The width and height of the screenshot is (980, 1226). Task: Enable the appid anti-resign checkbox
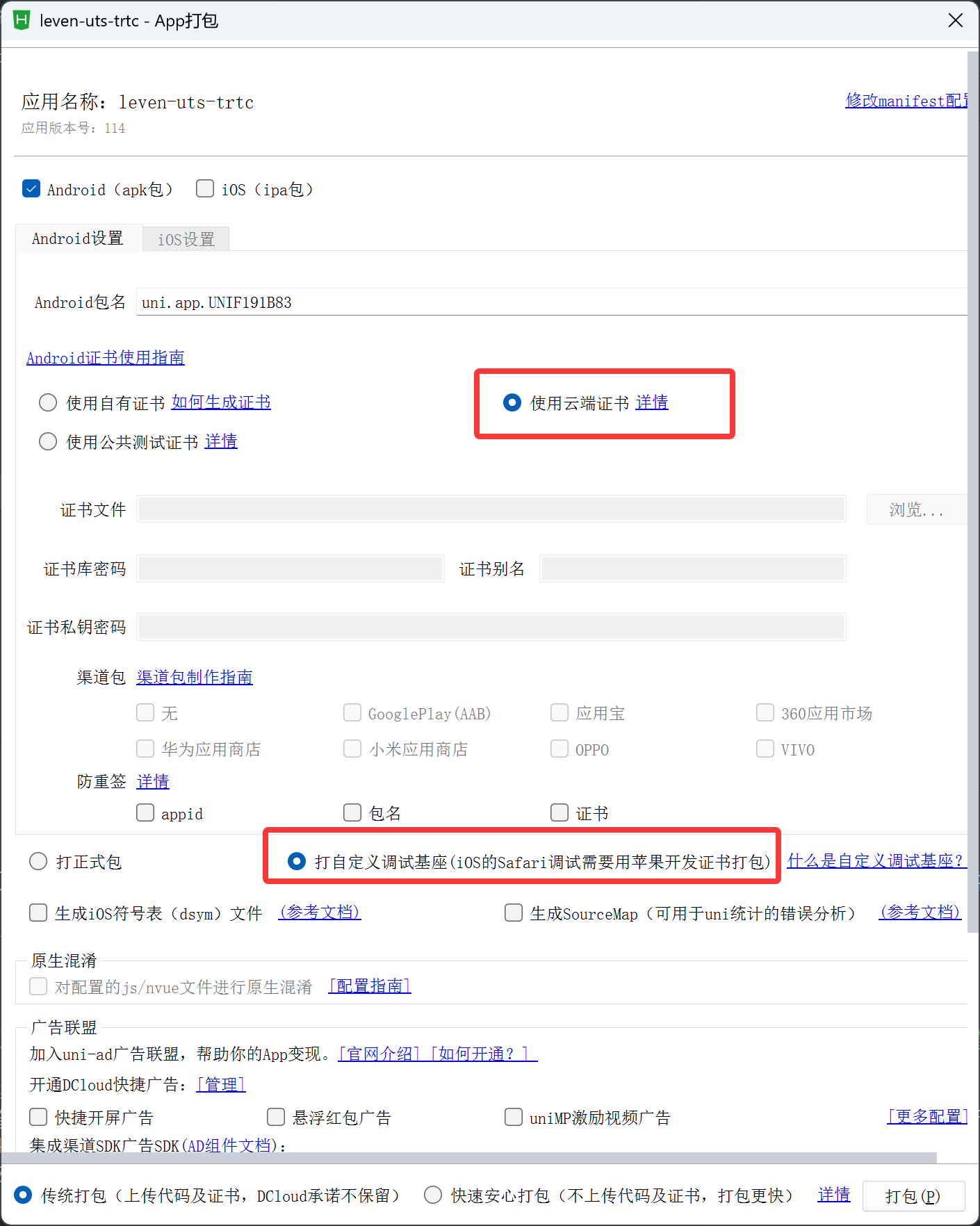145,812
